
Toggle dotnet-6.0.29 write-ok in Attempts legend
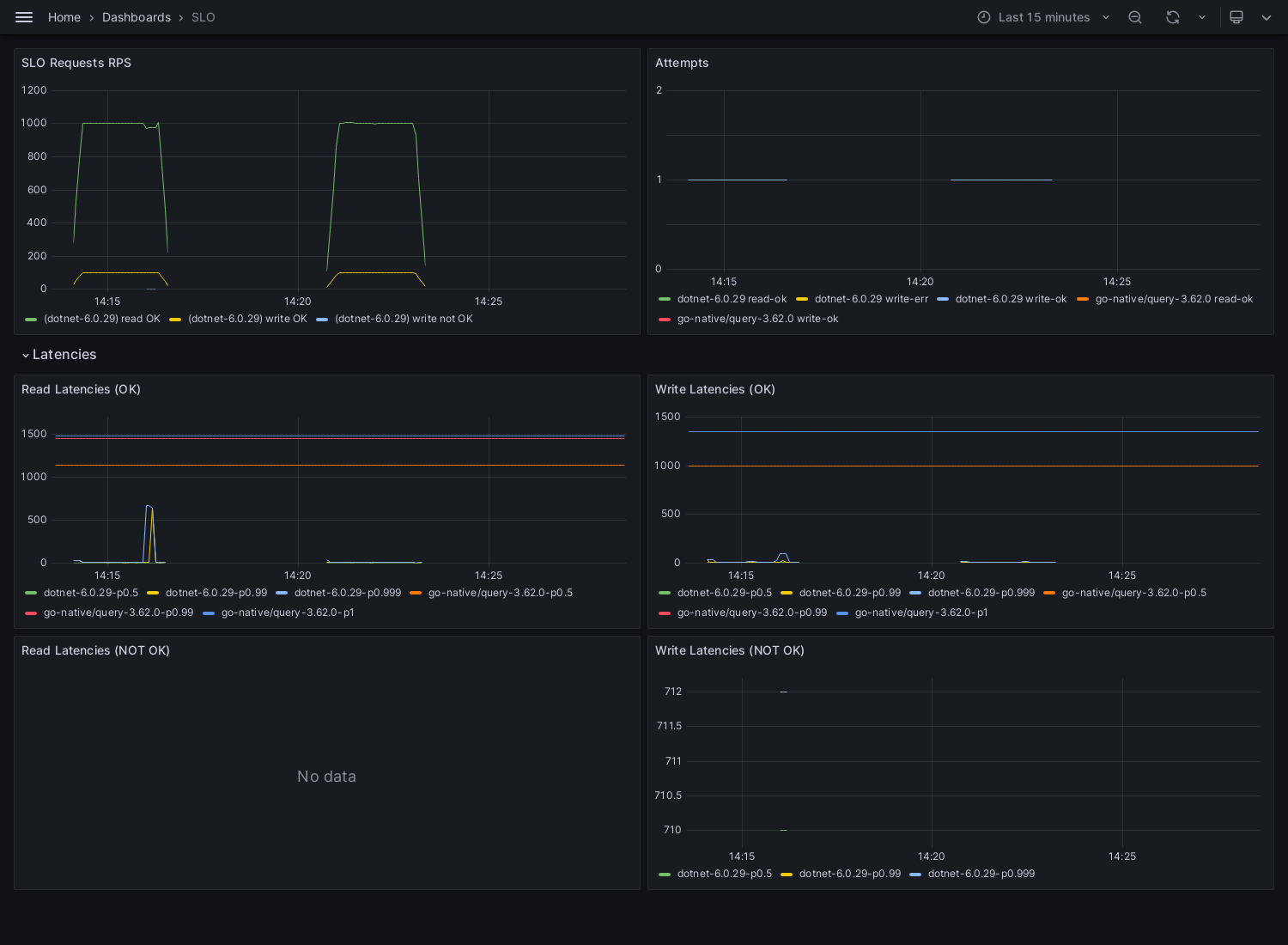[1011, 299]
